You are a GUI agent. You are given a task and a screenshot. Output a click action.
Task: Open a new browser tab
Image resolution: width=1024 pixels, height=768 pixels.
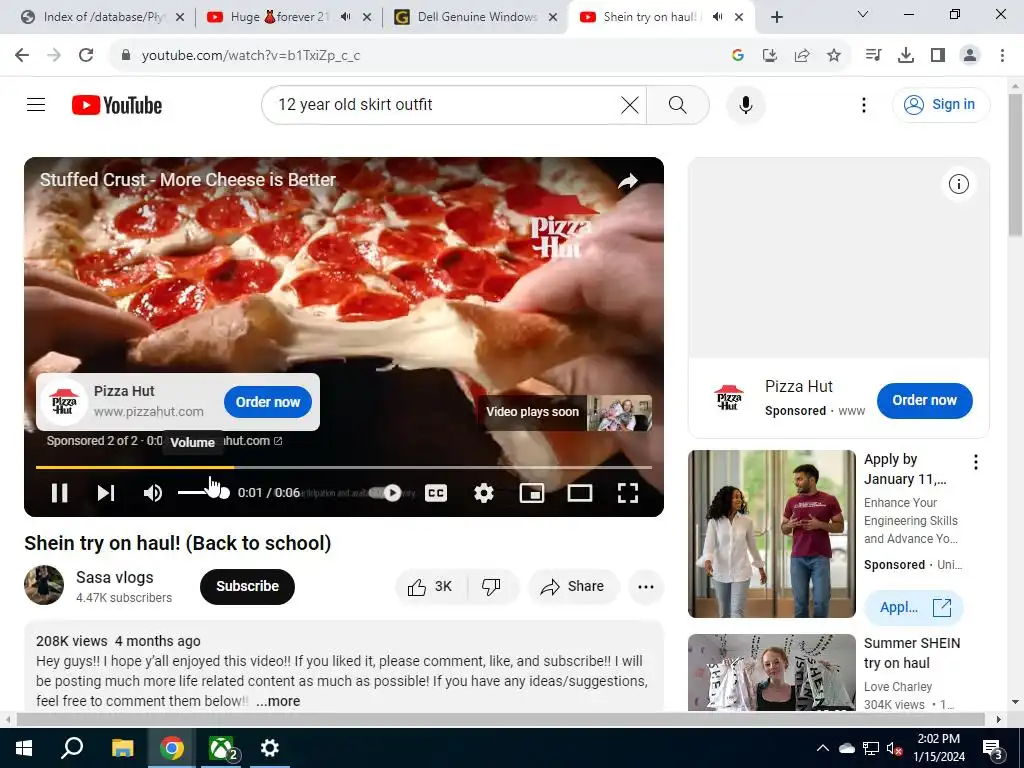pyautogui.click(x=776, y=17)
